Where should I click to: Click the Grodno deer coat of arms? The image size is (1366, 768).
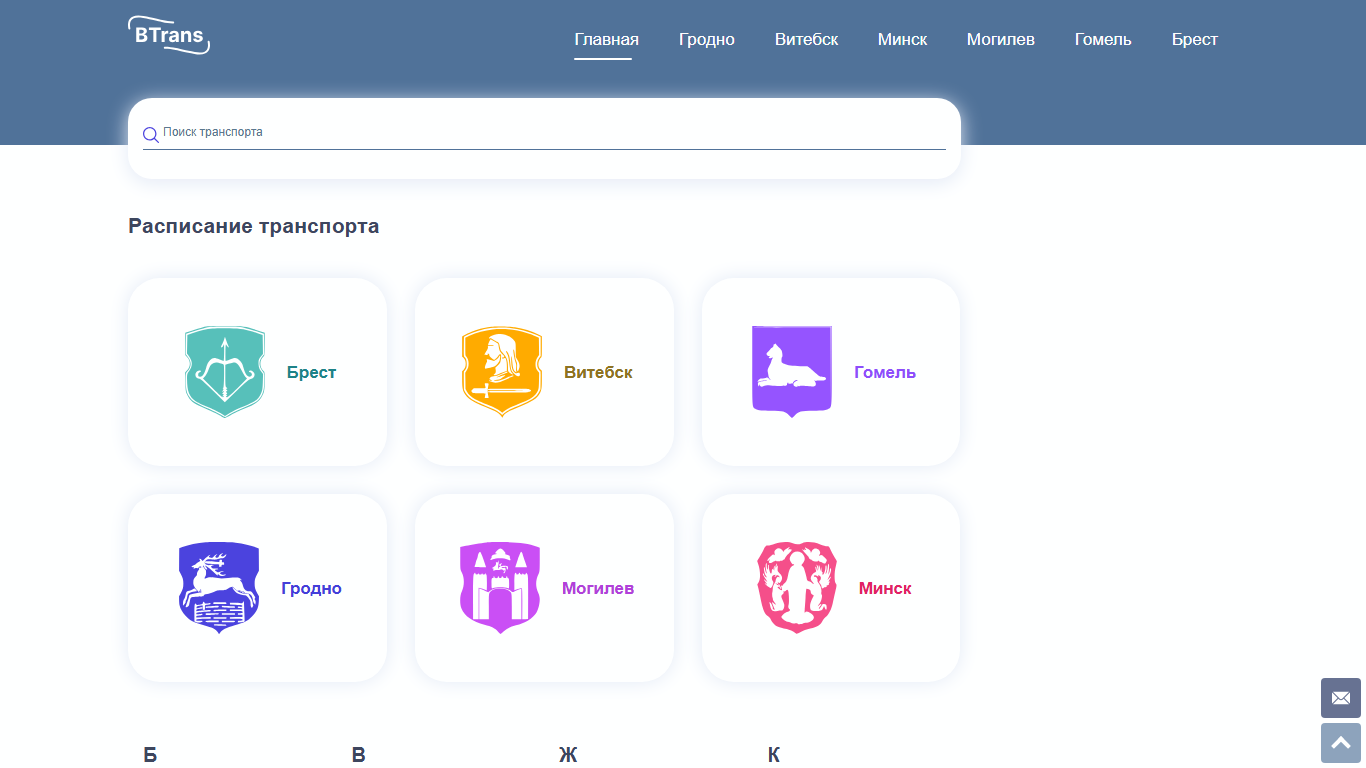[219, 588]
